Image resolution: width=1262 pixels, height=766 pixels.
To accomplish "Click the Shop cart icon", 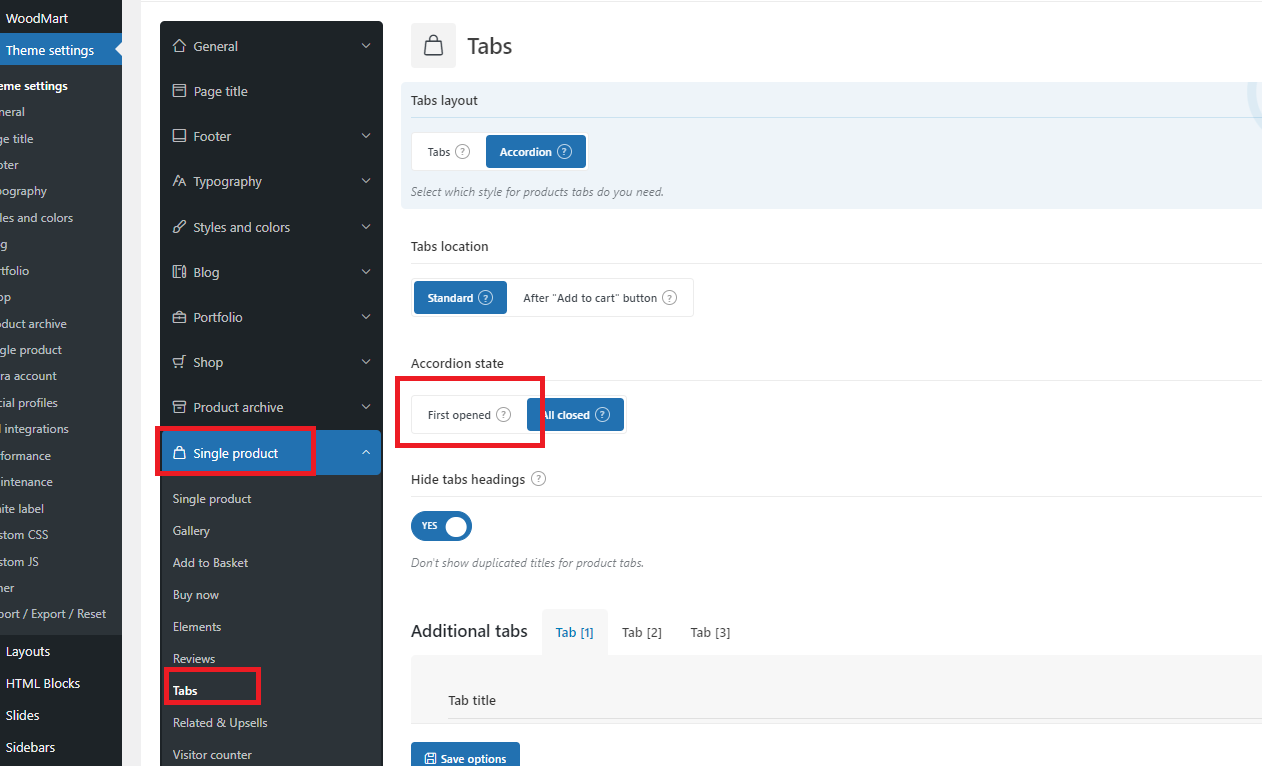I will [180, 362].
